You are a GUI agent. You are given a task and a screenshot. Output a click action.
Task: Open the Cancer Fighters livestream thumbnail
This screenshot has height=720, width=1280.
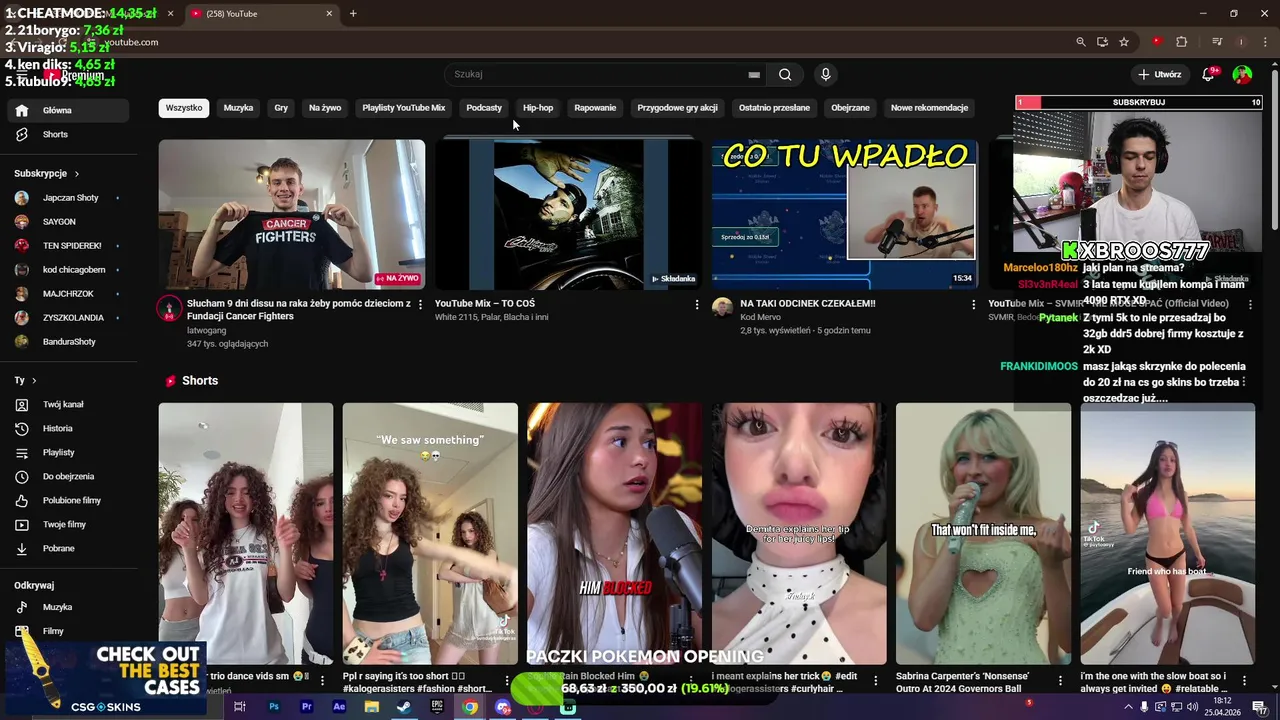[292, 214]
